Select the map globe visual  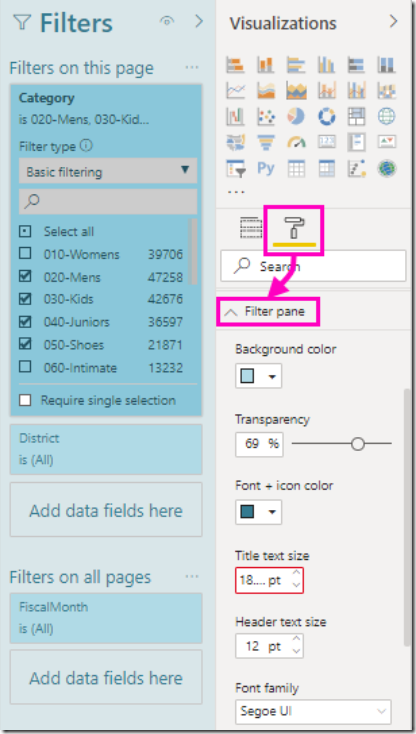click(387, 116)
